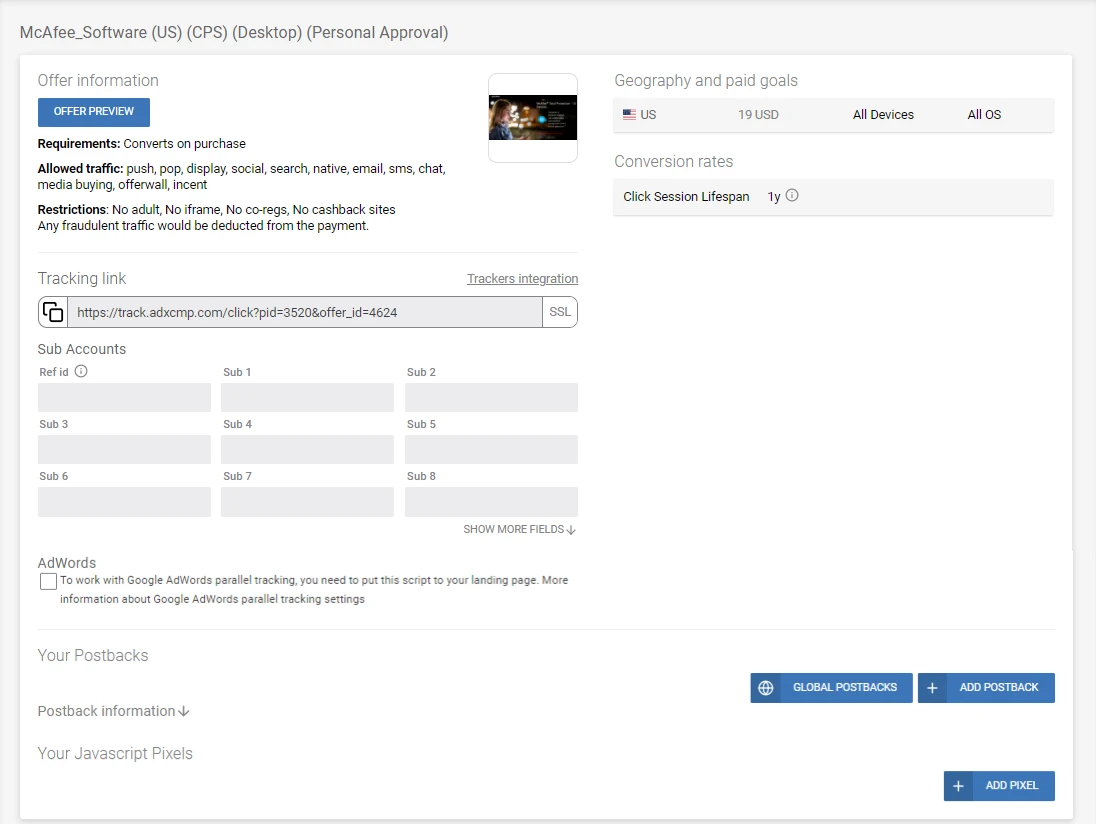Click the Add Pixel button
The width and height of the screenshot is (1096, 824).
point(999,786)
